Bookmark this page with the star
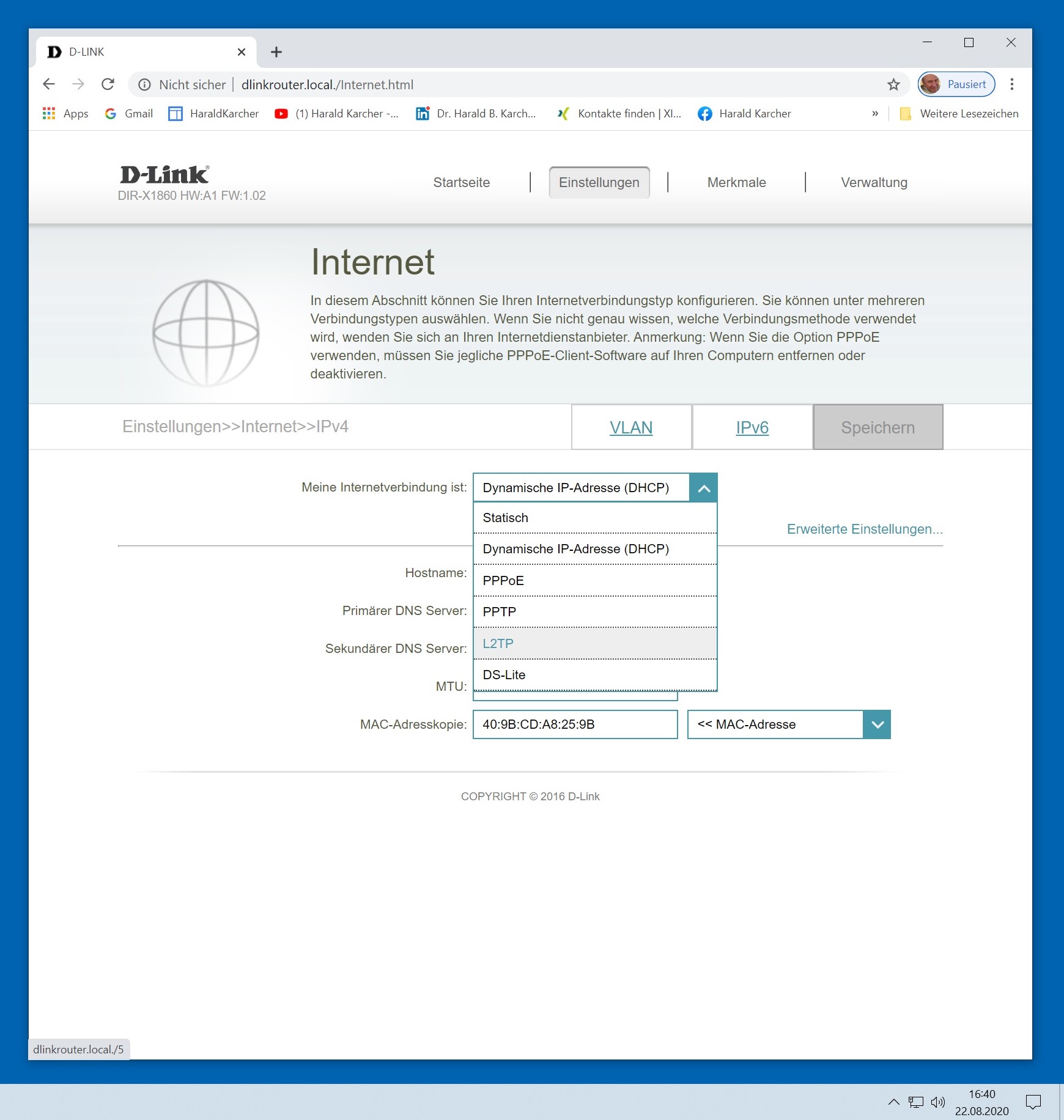The height and width of the screenshot is (1120, 1064). [x=893, y=85]
